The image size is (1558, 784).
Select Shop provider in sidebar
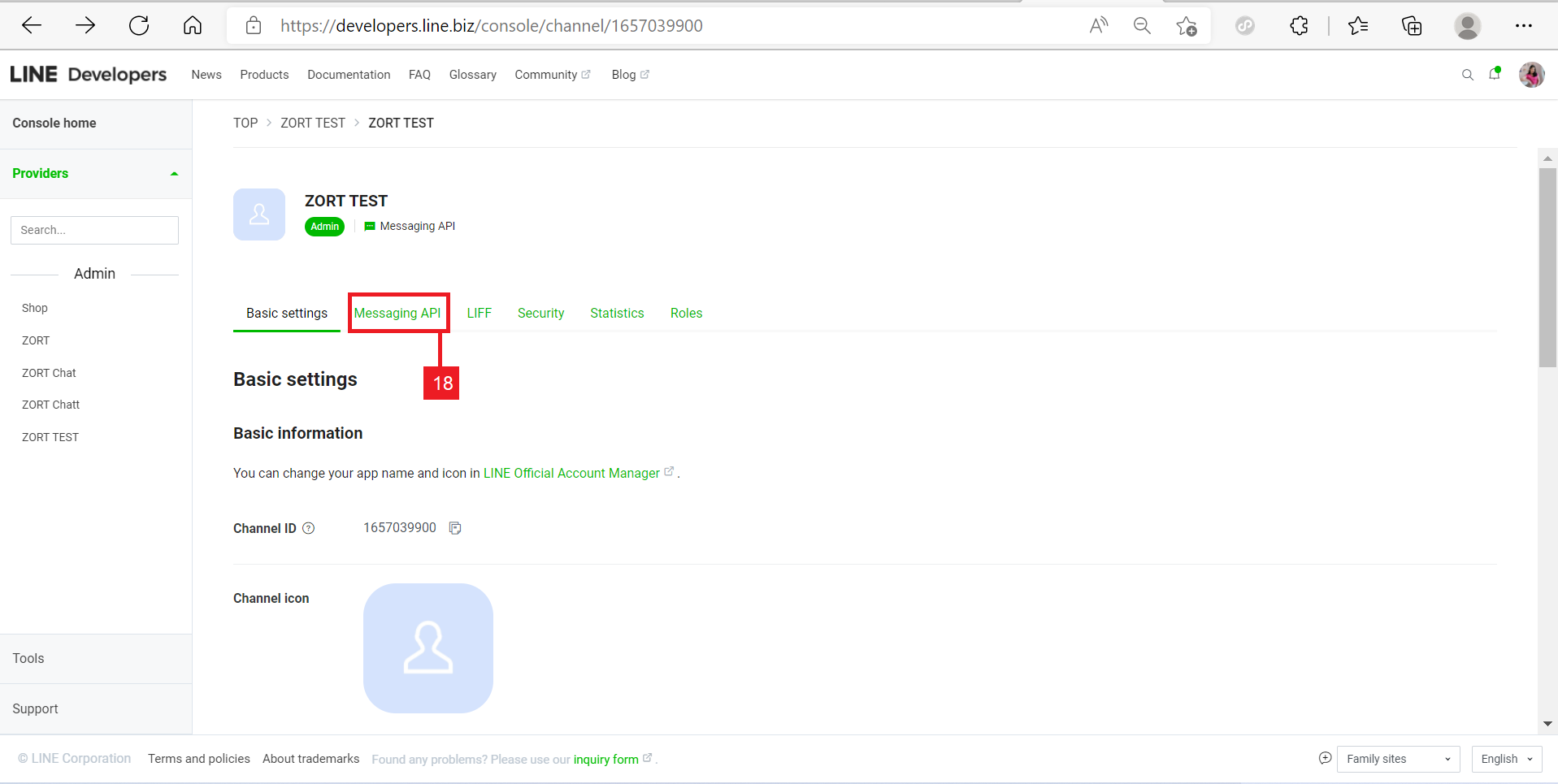pos(35,308)
